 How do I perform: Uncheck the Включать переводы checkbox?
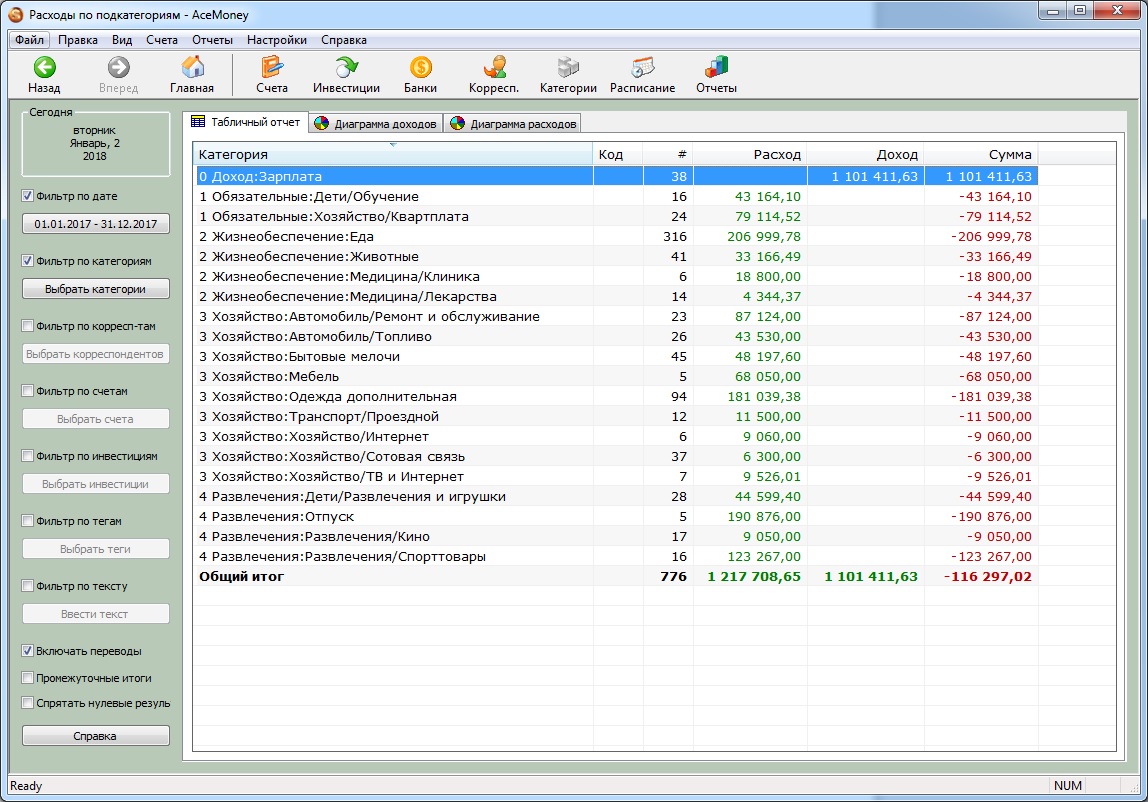click(x=28, y=650)
